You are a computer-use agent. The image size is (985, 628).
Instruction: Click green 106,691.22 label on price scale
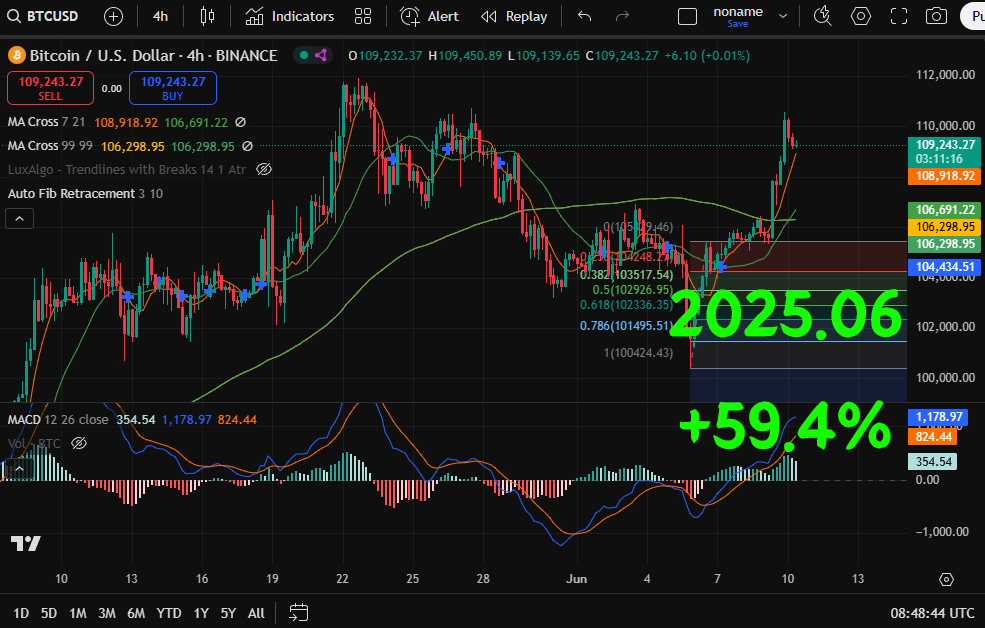coord(944,210)
